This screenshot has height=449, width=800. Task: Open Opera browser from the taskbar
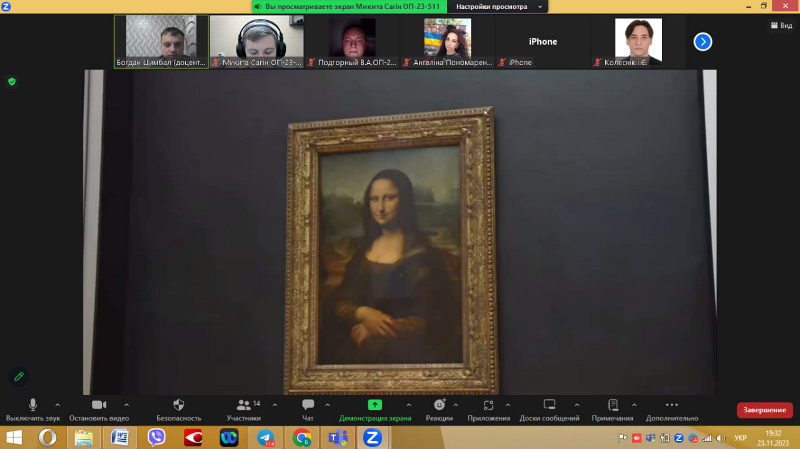click(47, 438)
